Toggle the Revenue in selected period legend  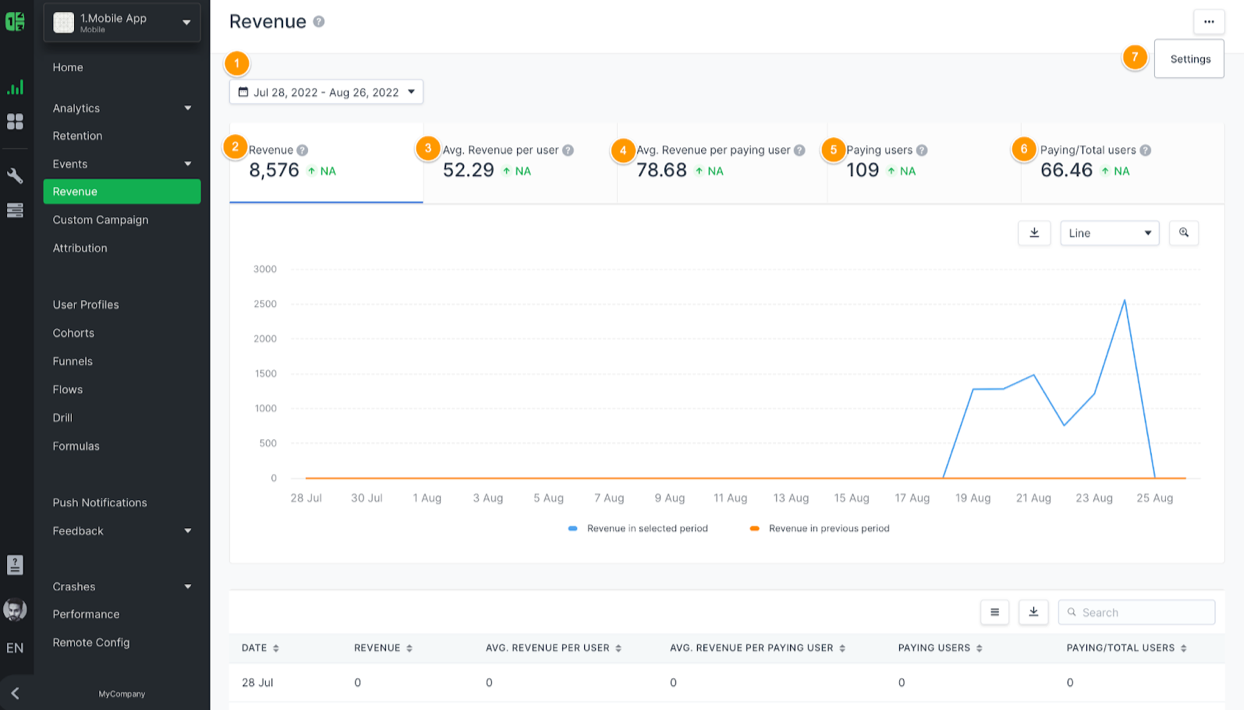click(x=640, y=528)
